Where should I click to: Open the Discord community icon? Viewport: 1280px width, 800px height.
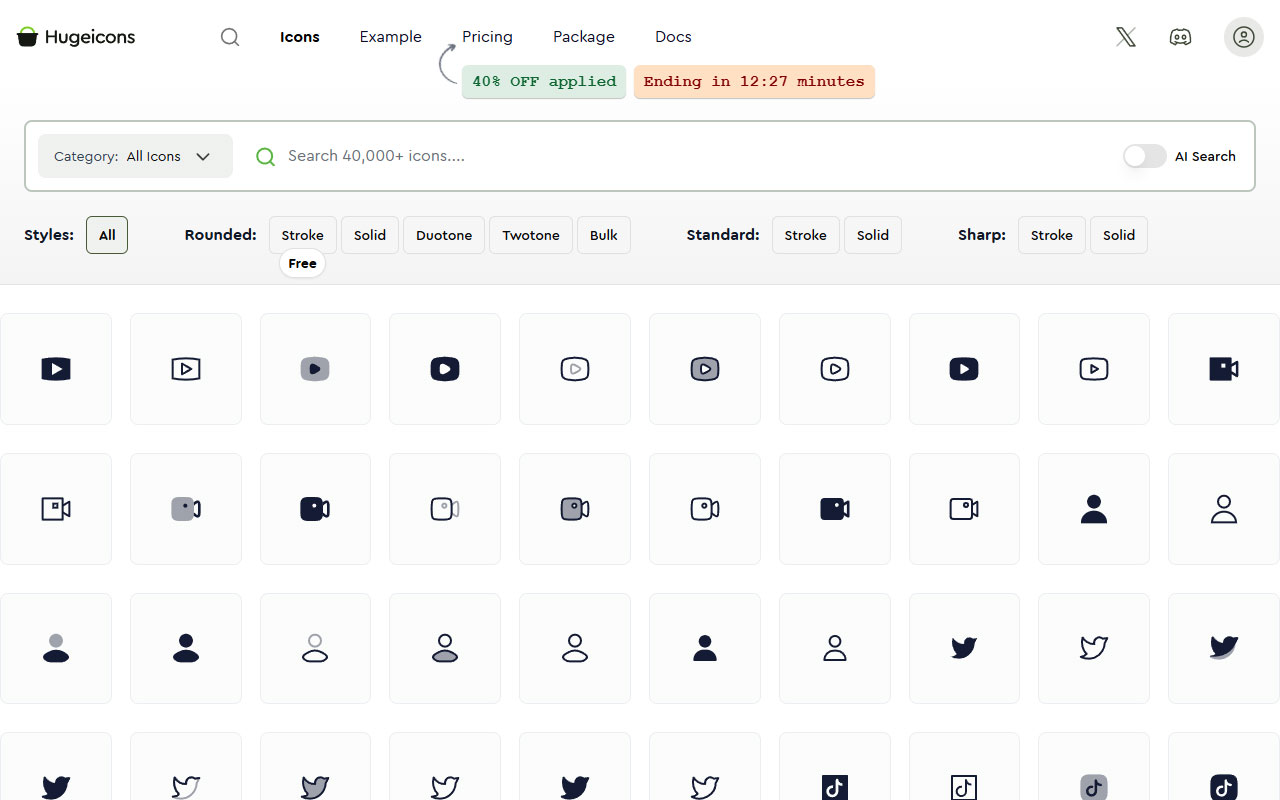point(1180,36)
